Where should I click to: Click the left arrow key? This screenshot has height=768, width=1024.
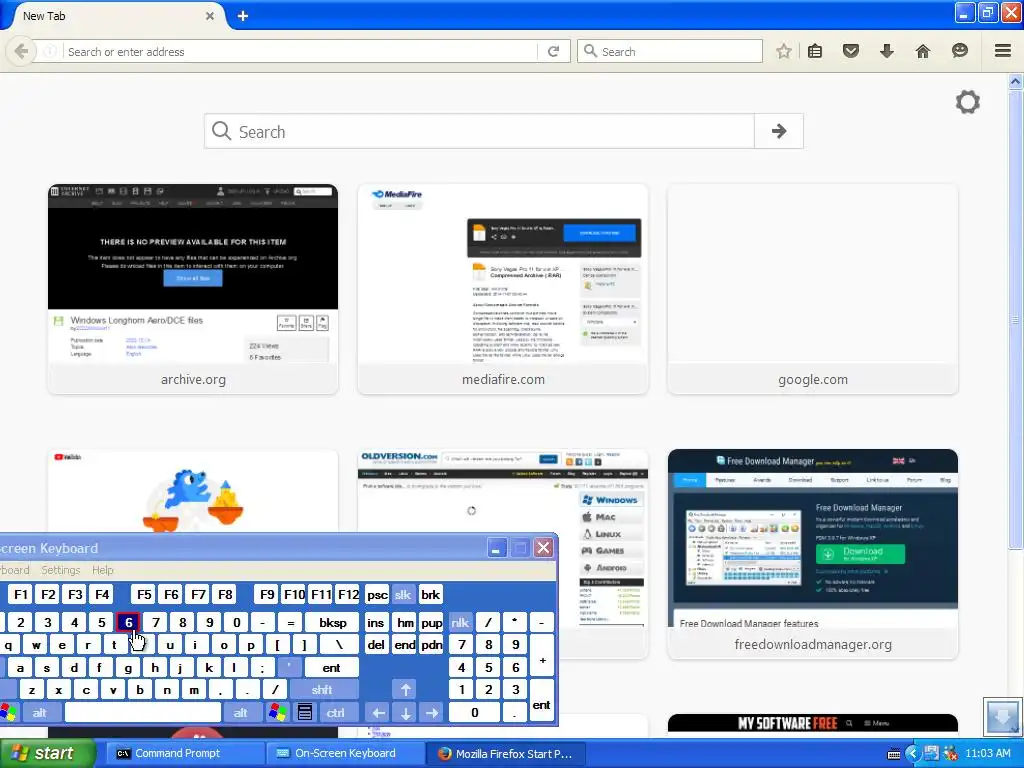(378, 712)
